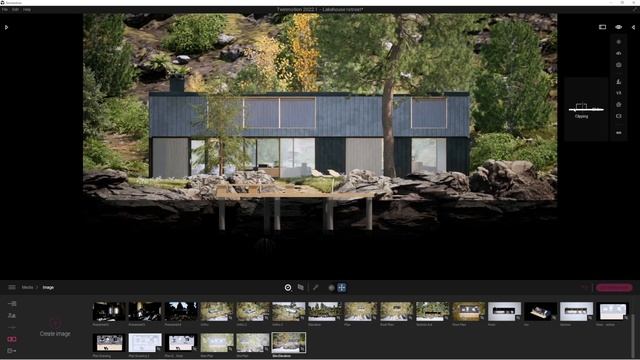640x360 pixels.
Task: Select the Clipping view option
Action: [586, 109]
